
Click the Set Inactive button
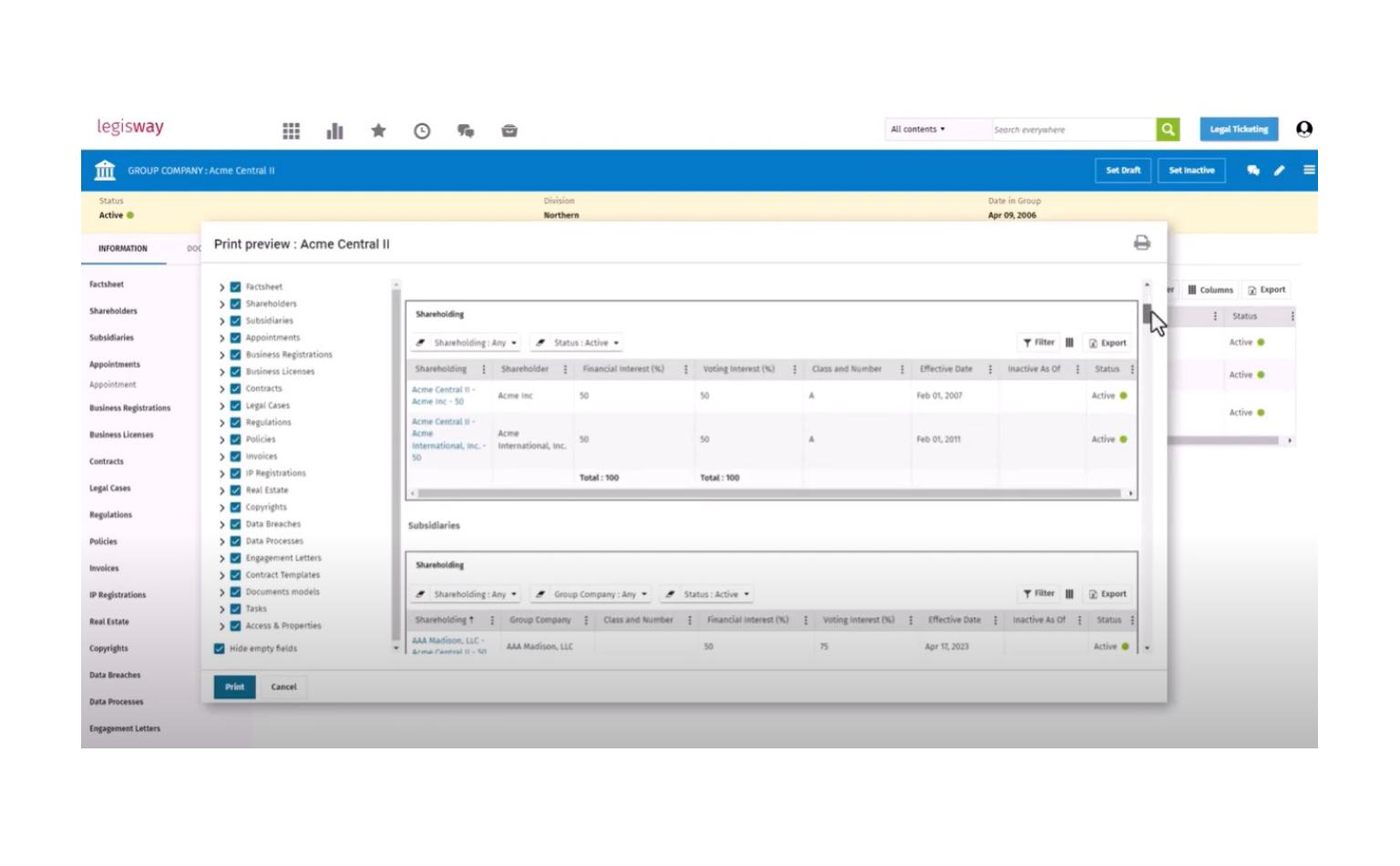pos(1191,170)
